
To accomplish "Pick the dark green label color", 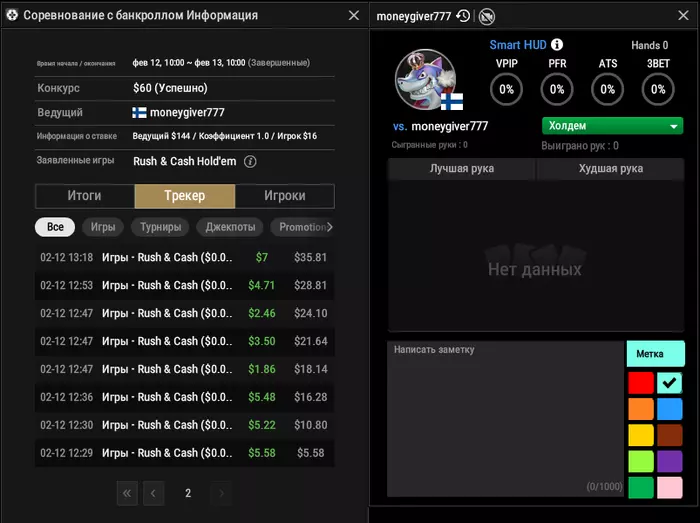I will 641,487.
